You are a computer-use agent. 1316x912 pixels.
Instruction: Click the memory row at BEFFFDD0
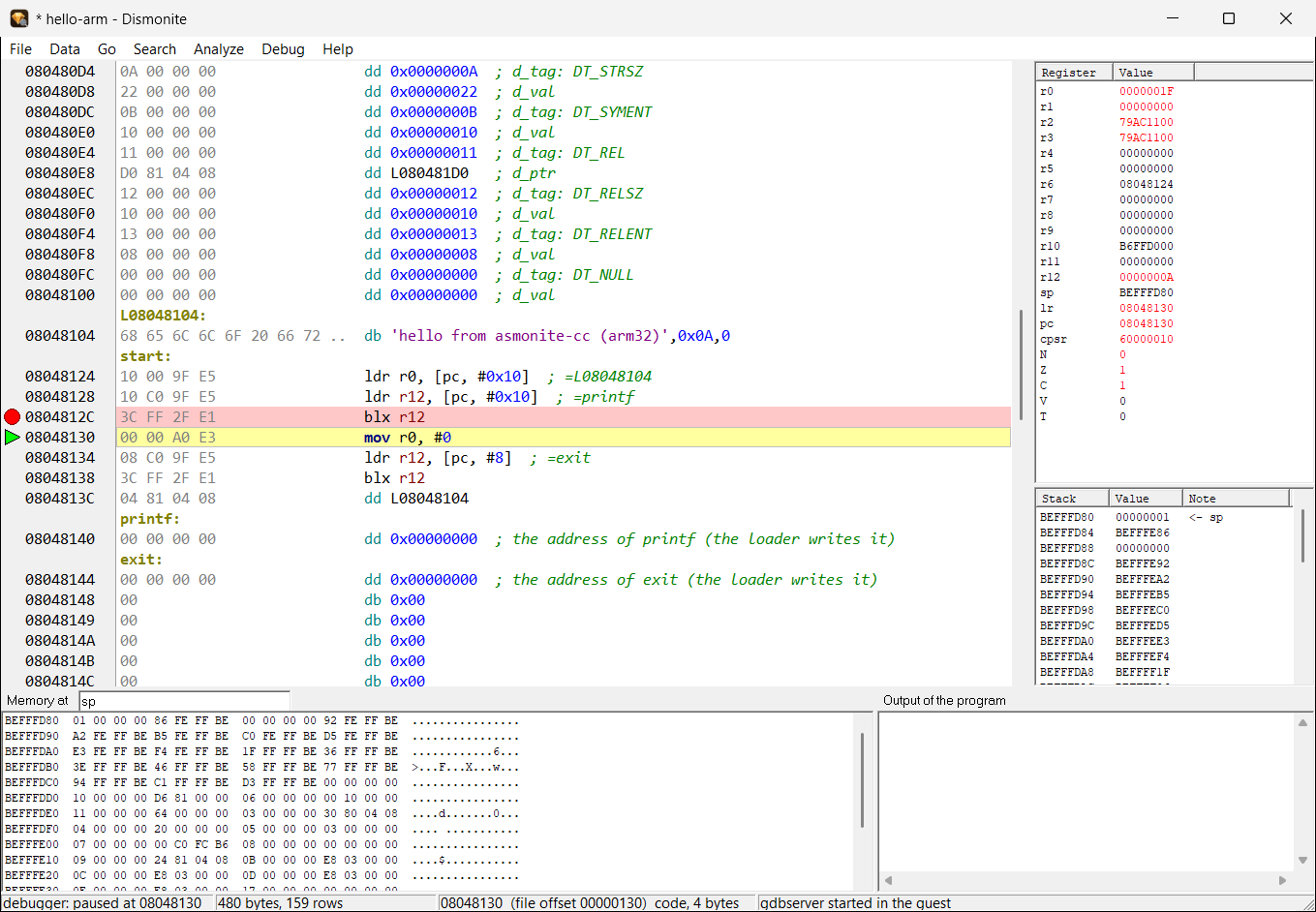[x=261, y=798]
